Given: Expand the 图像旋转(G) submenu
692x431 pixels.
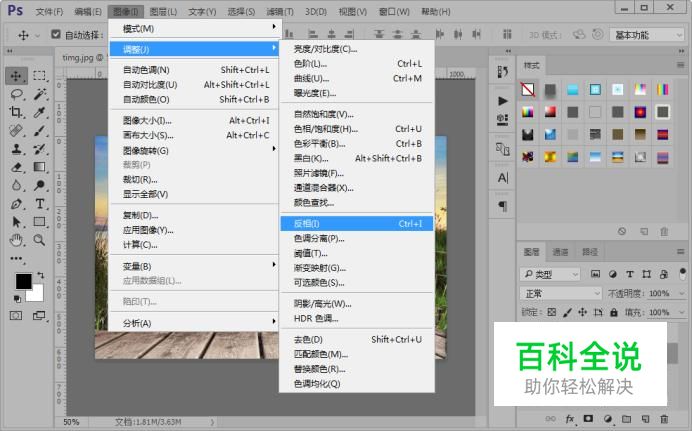Looking at the screenshot, I should click(x=194, y=150).
